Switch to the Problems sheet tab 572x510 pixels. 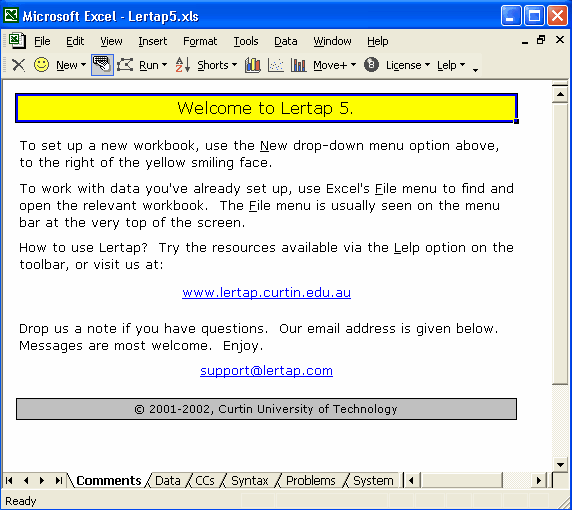pos(310,480)
